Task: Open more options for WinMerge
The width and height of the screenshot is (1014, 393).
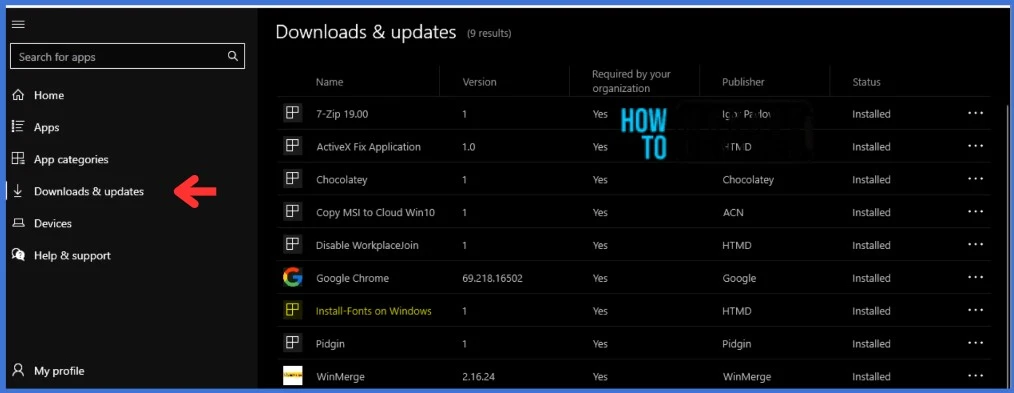Action: point(975,376)
